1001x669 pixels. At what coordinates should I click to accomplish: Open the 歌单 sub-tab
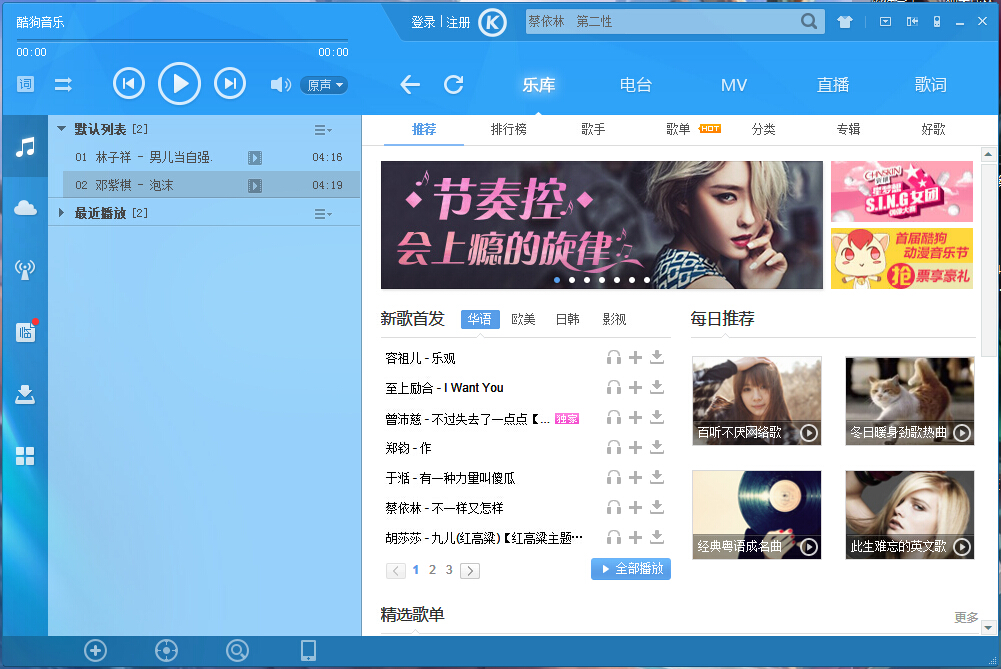(678, 130)
